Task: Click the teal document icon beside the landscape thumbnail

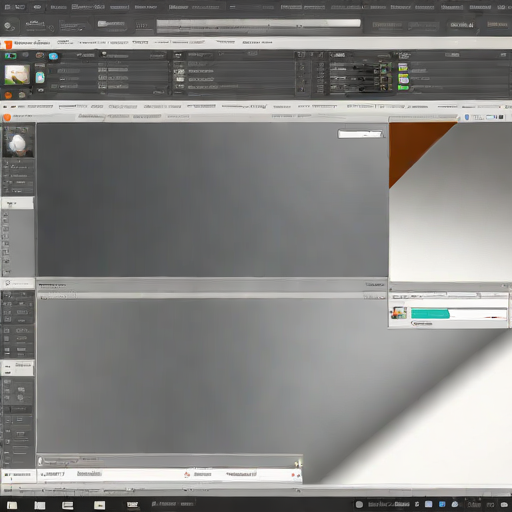Action: pyautogui.click(x=40, y=77)
